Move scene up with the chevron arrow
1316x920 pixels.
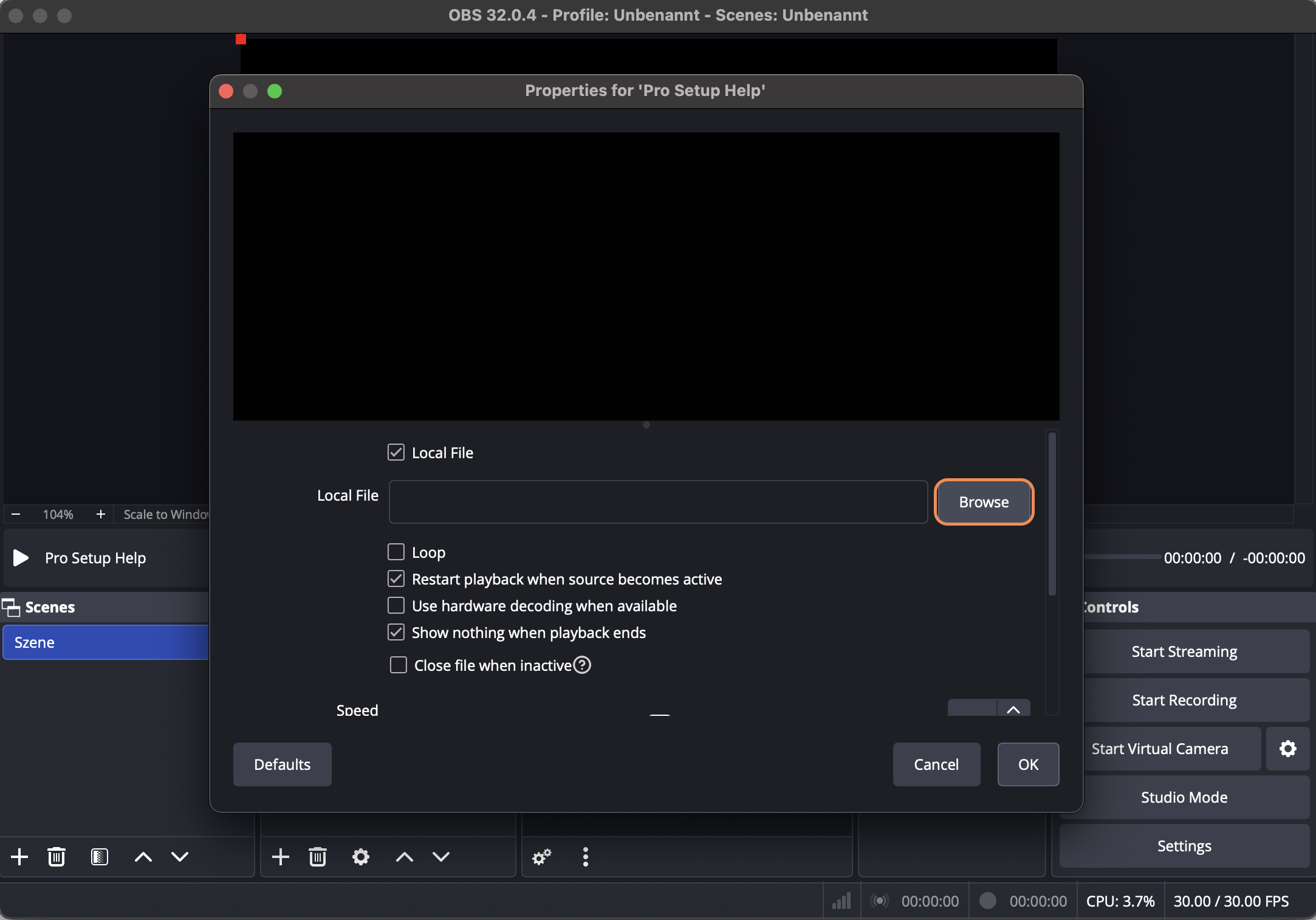click(x=143, y=857)
